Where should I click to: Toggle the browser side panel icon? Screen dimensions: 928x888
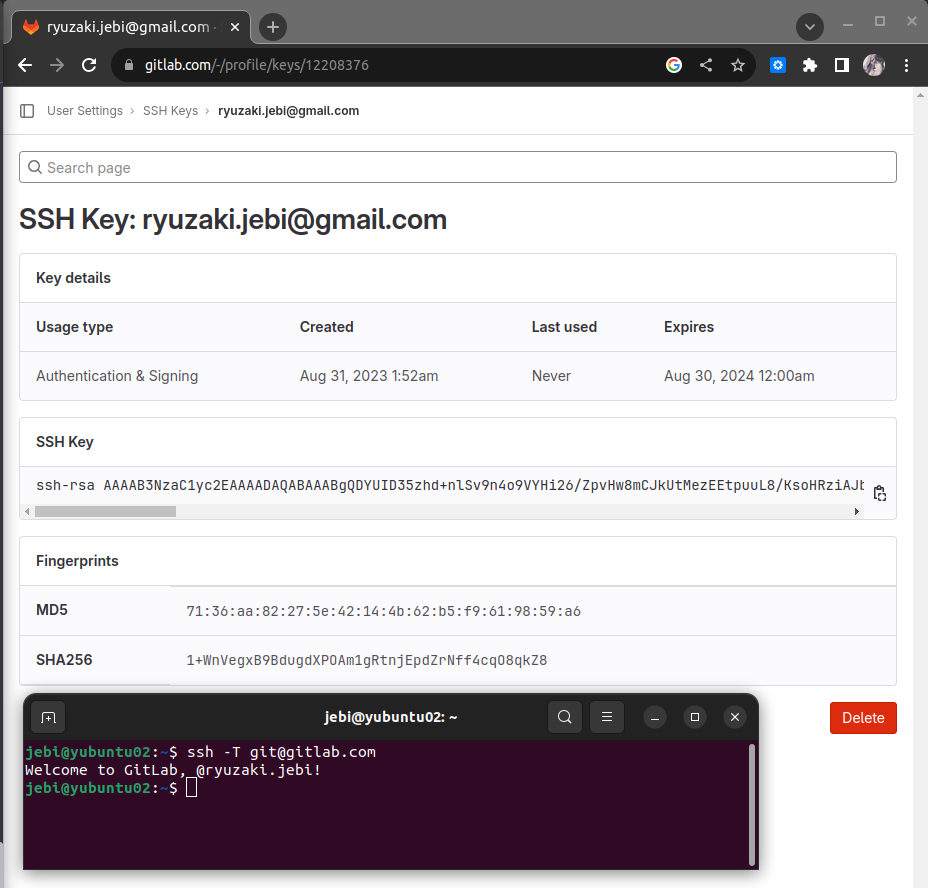click(x=842, y=65)
